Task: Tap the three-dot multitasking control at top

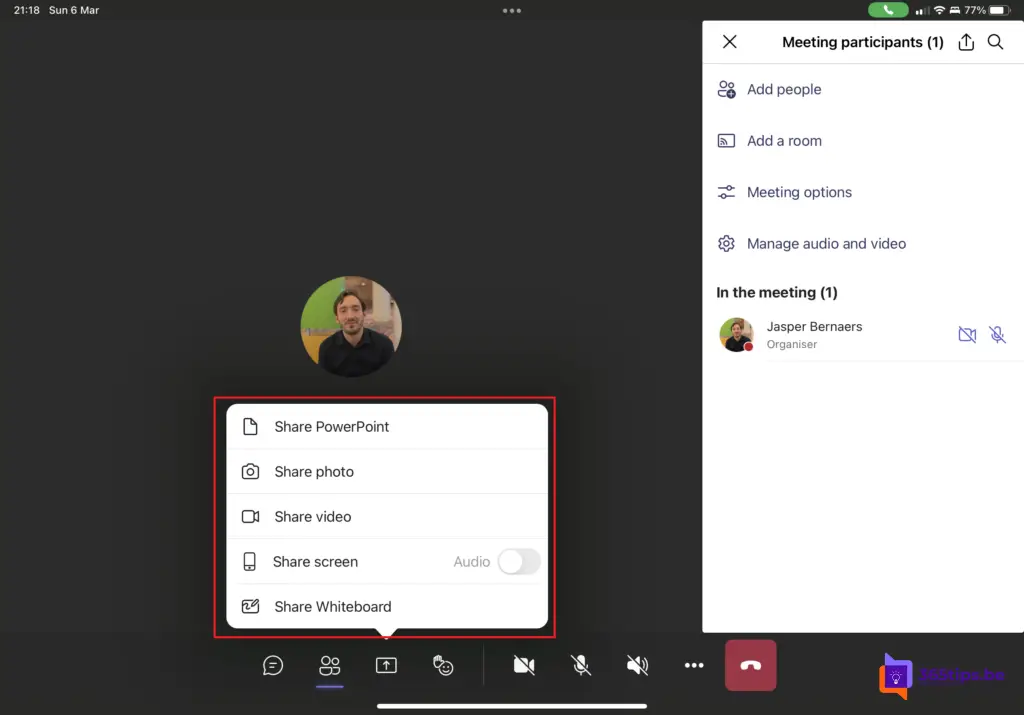Action: coord(512,10)
